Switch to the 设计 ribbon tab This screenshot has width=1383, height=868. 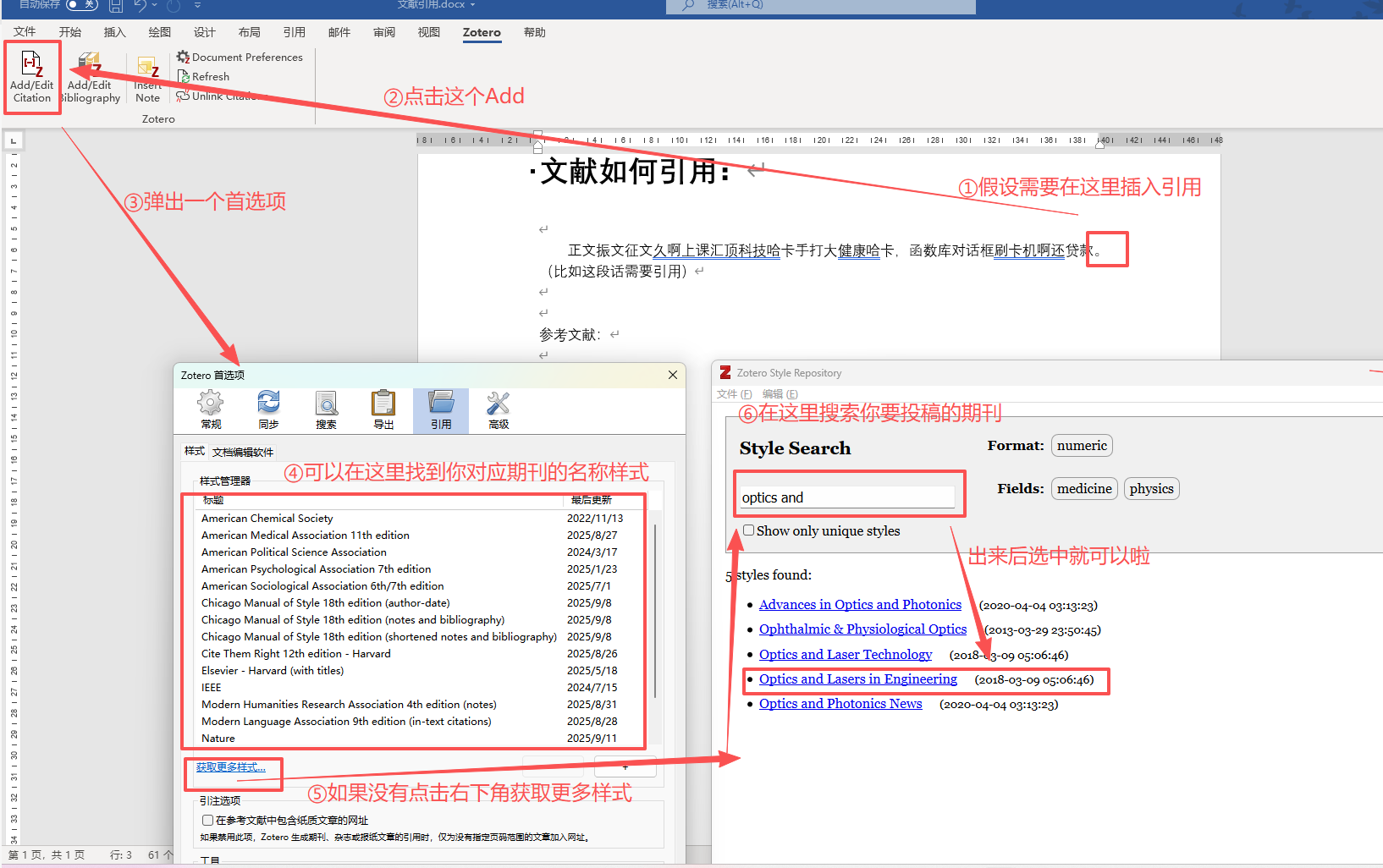(205, 32)
